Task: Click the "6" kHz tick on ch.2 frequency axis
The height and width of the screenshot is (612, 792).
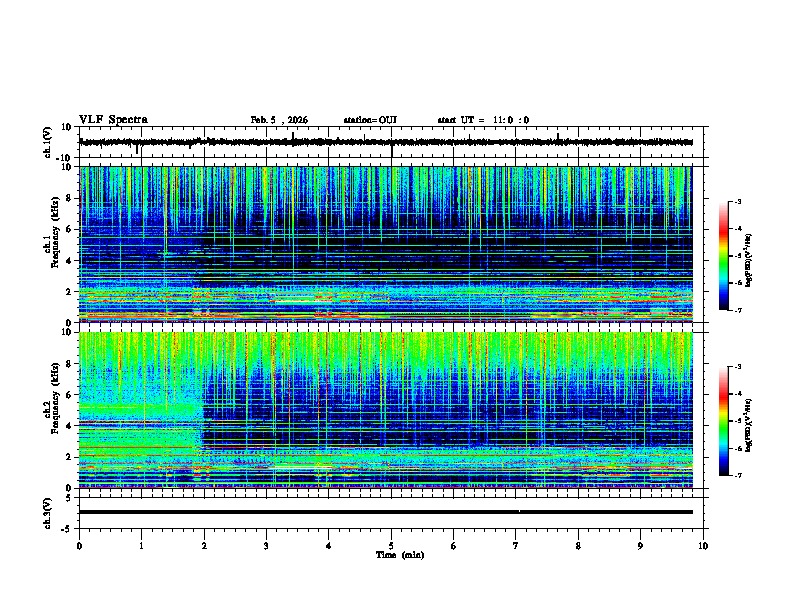Action: coord(69,395)
